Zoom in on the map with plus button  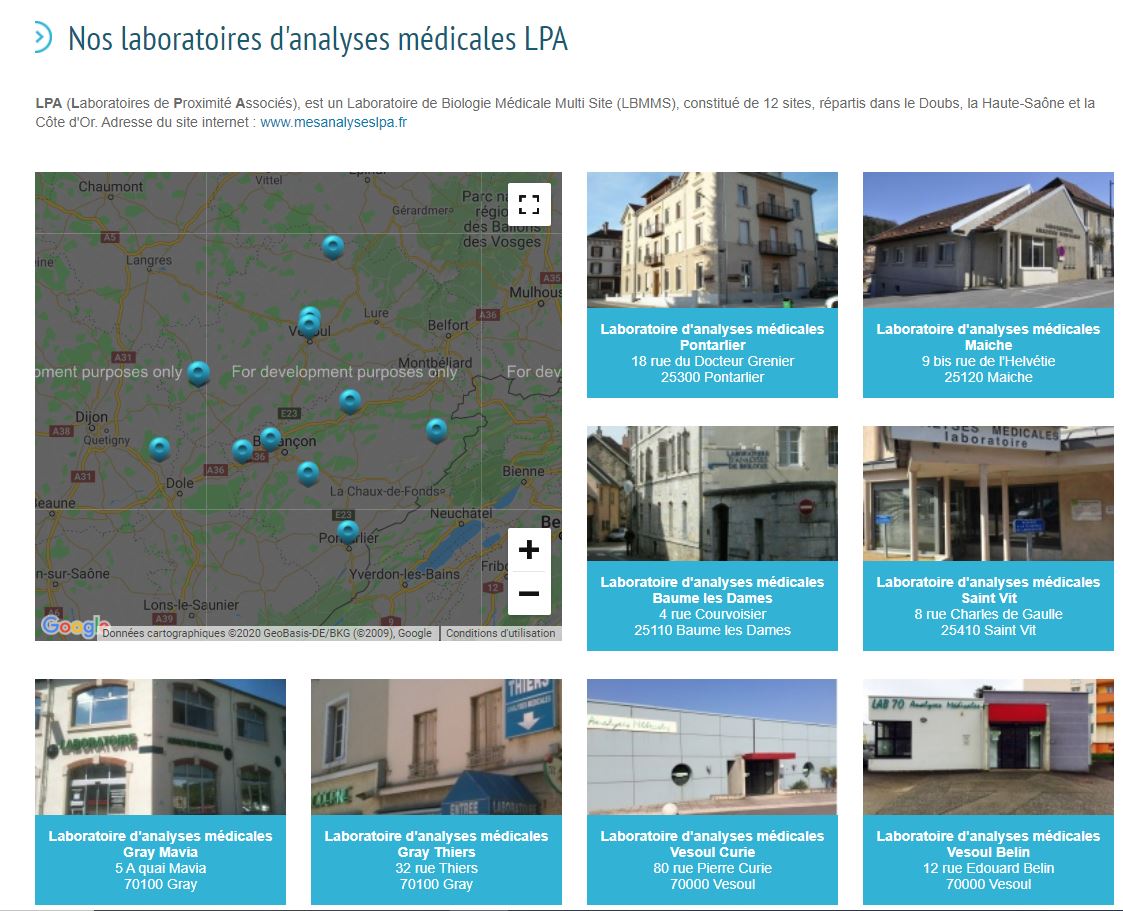529,550
